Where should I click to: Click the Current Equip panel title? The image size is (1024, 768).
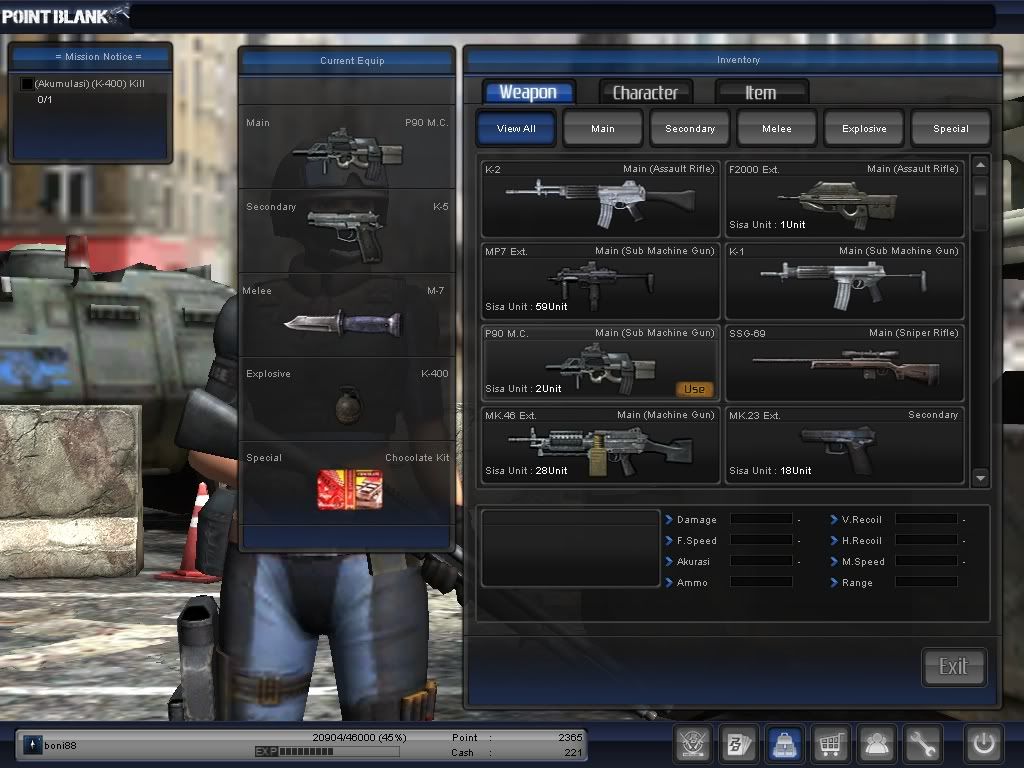(352, 61)
